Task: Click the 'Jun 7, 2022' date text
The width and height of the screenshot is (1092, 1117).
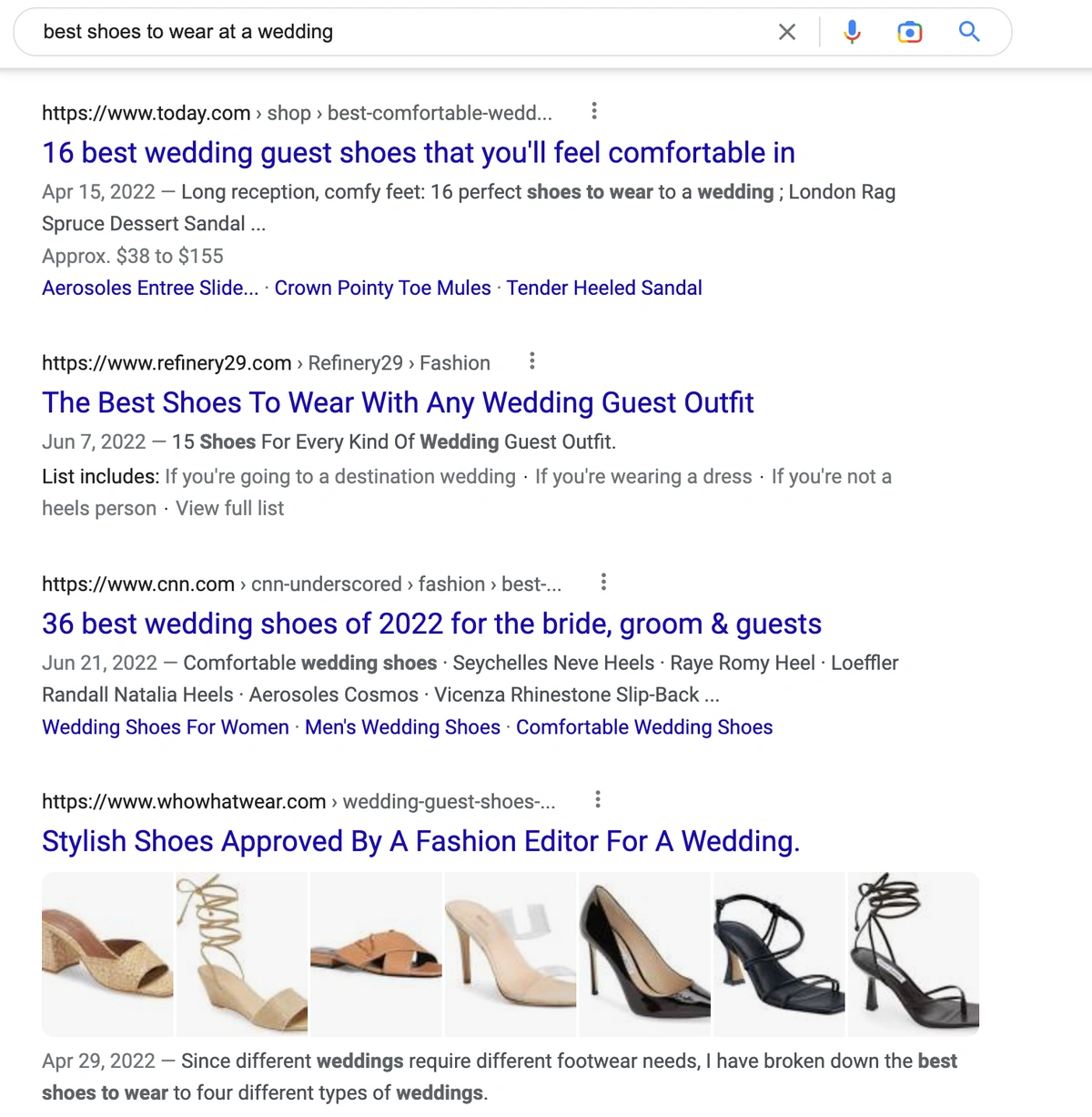Action: point(94,442)
